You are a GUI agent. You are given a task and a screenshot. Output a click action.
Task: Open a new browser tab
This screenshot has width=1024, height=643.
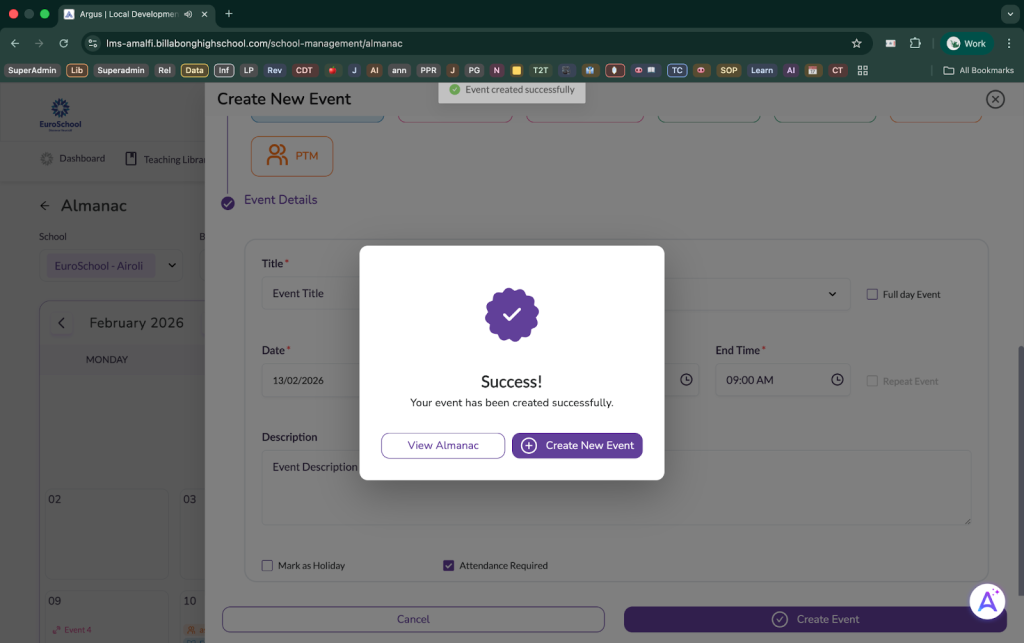tap(229, 14)
